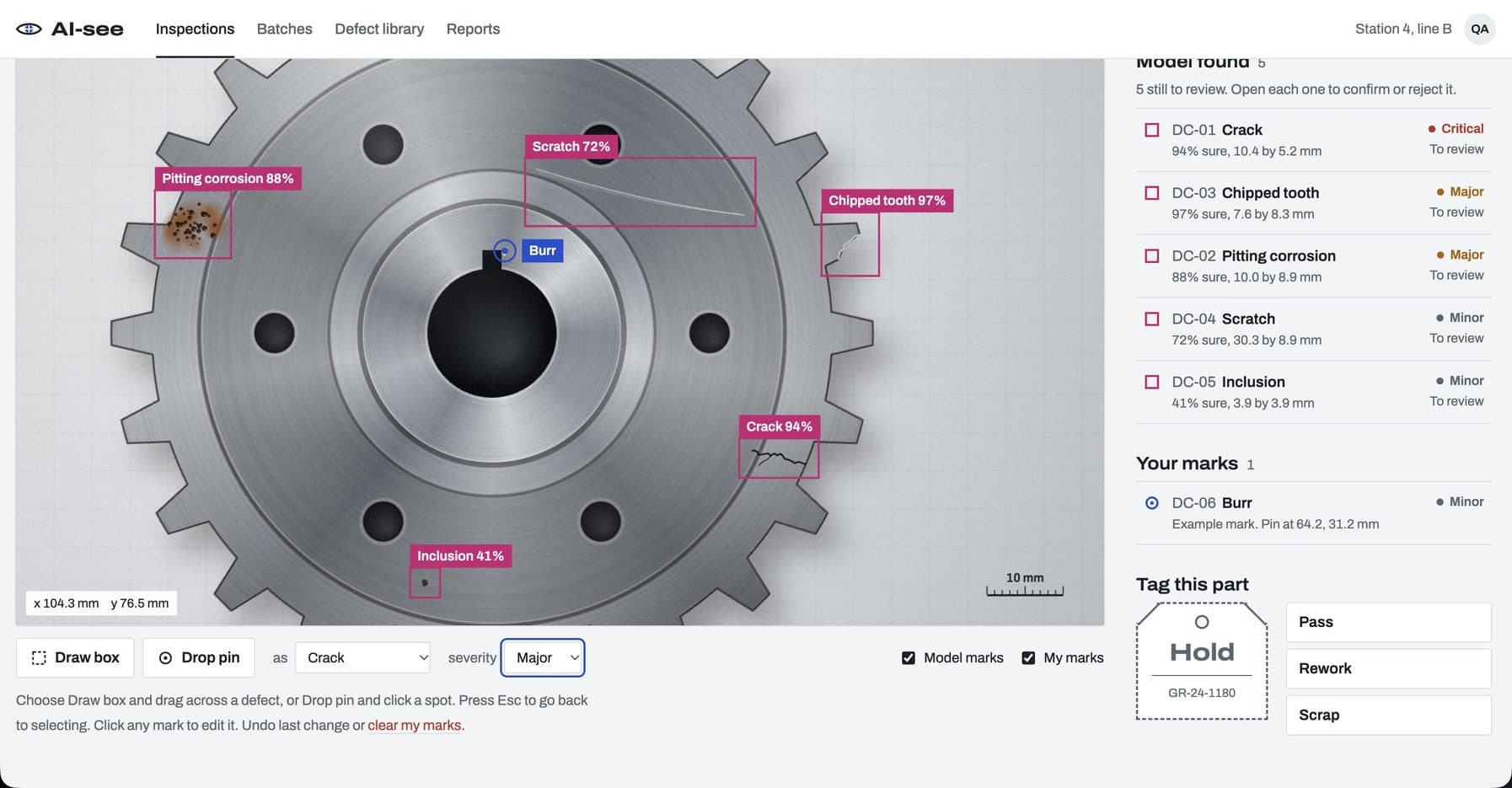
Task: Check the DC-02 Pitting corrosion review box
Action: pos(1152,255)
